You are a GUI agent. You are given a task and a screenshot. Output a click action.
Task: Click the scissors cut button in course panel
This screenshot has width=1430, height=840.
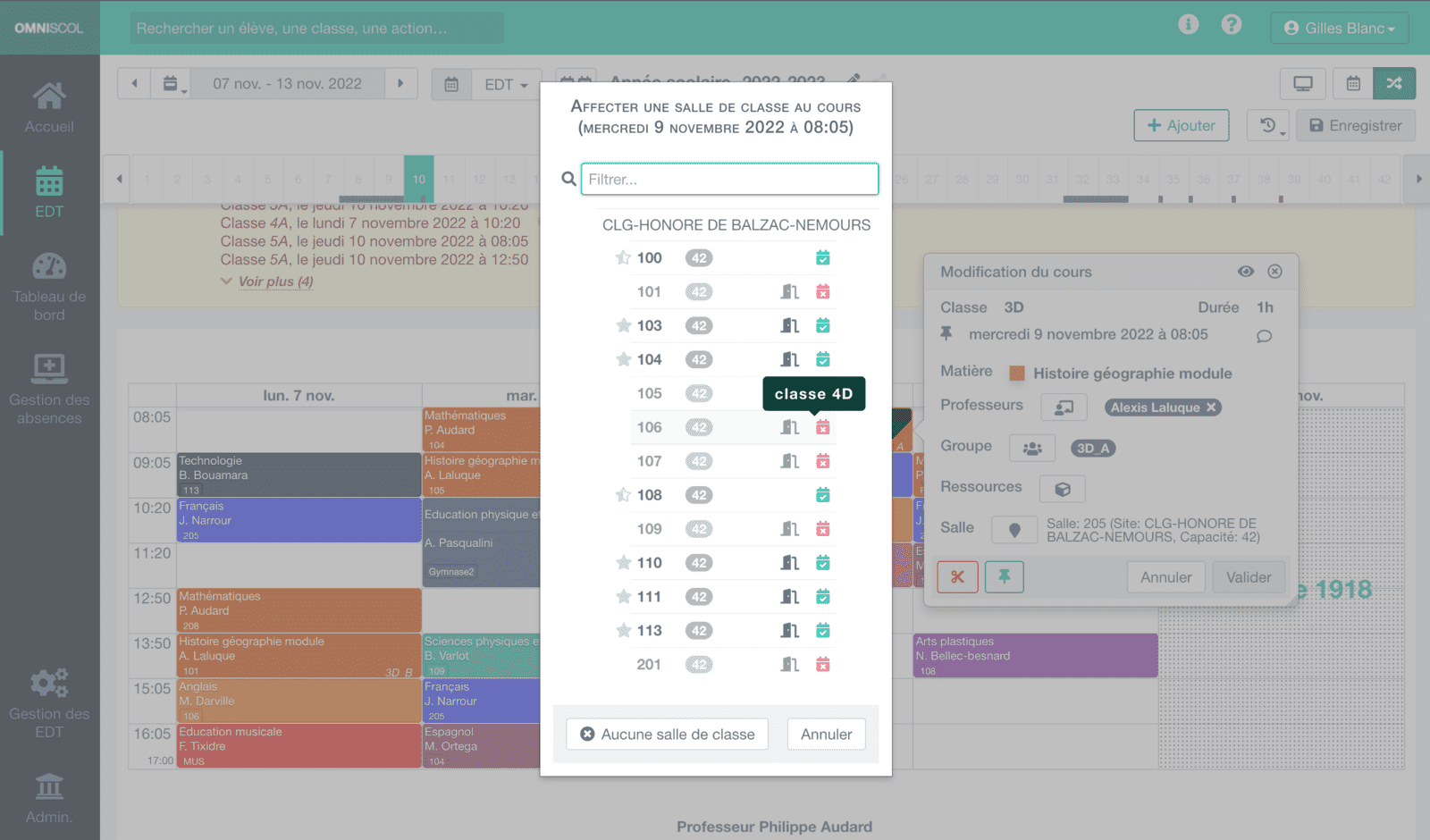point(957,577)
